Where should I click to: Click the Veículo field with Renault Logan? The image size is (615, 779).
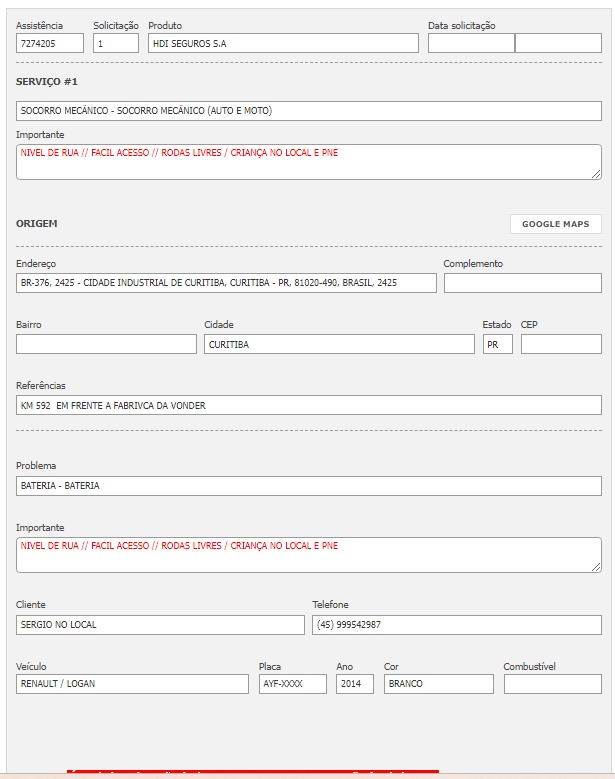132,684
